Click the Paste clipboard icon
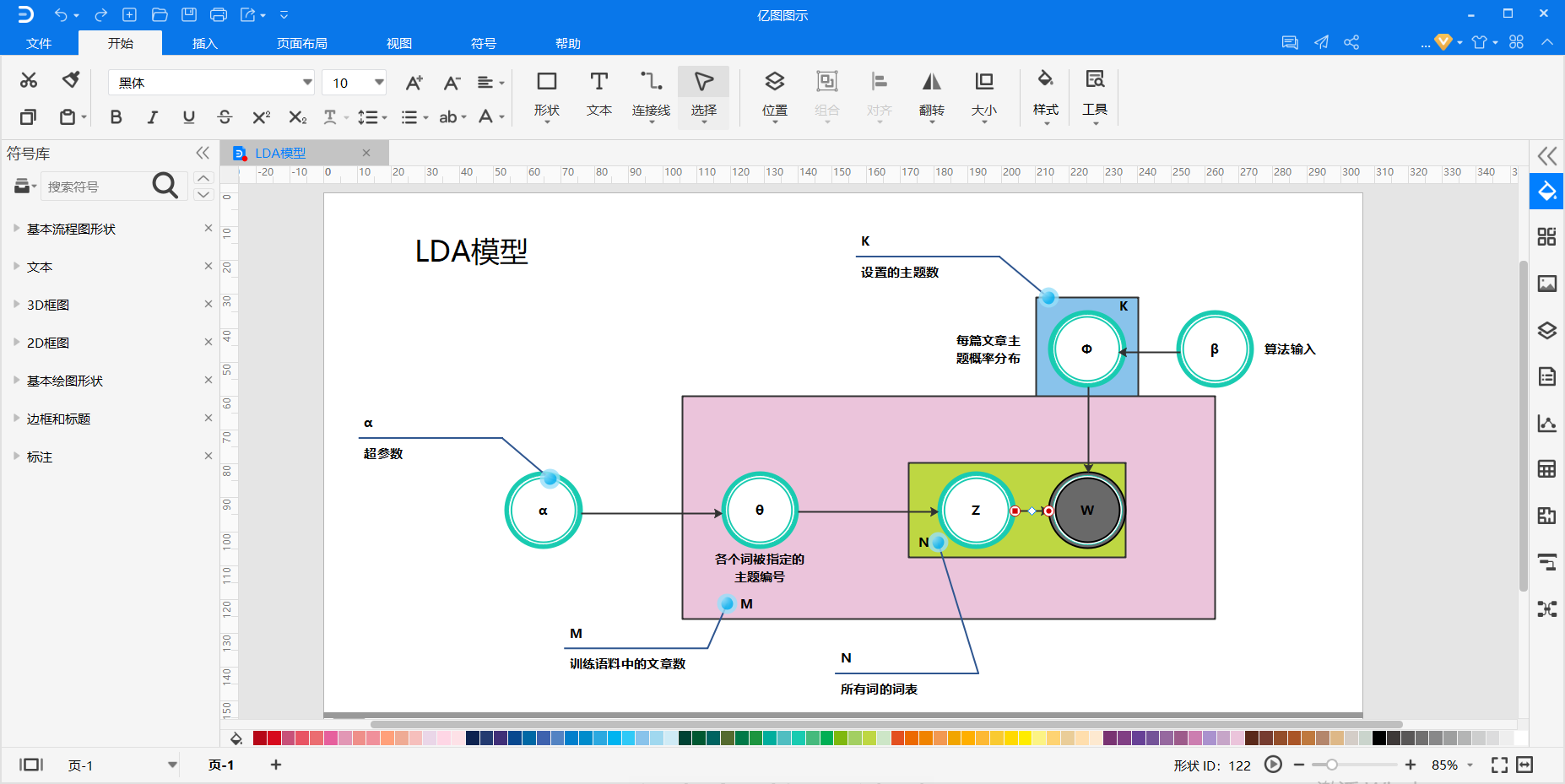 coord(68,116)
